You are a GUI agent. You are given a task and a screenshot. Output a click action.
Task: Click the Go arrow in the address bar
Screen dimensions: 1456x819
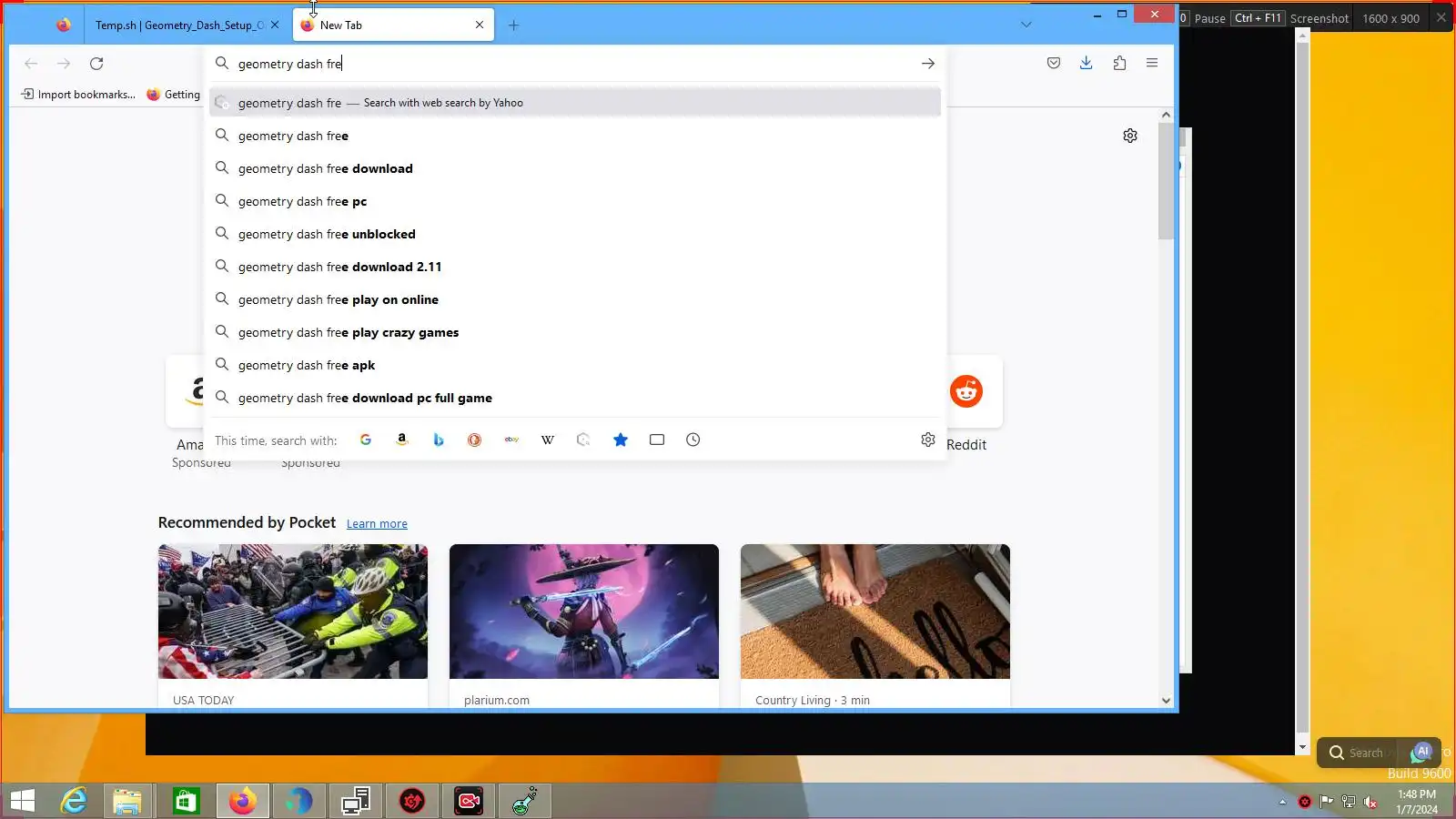(927, 64)
